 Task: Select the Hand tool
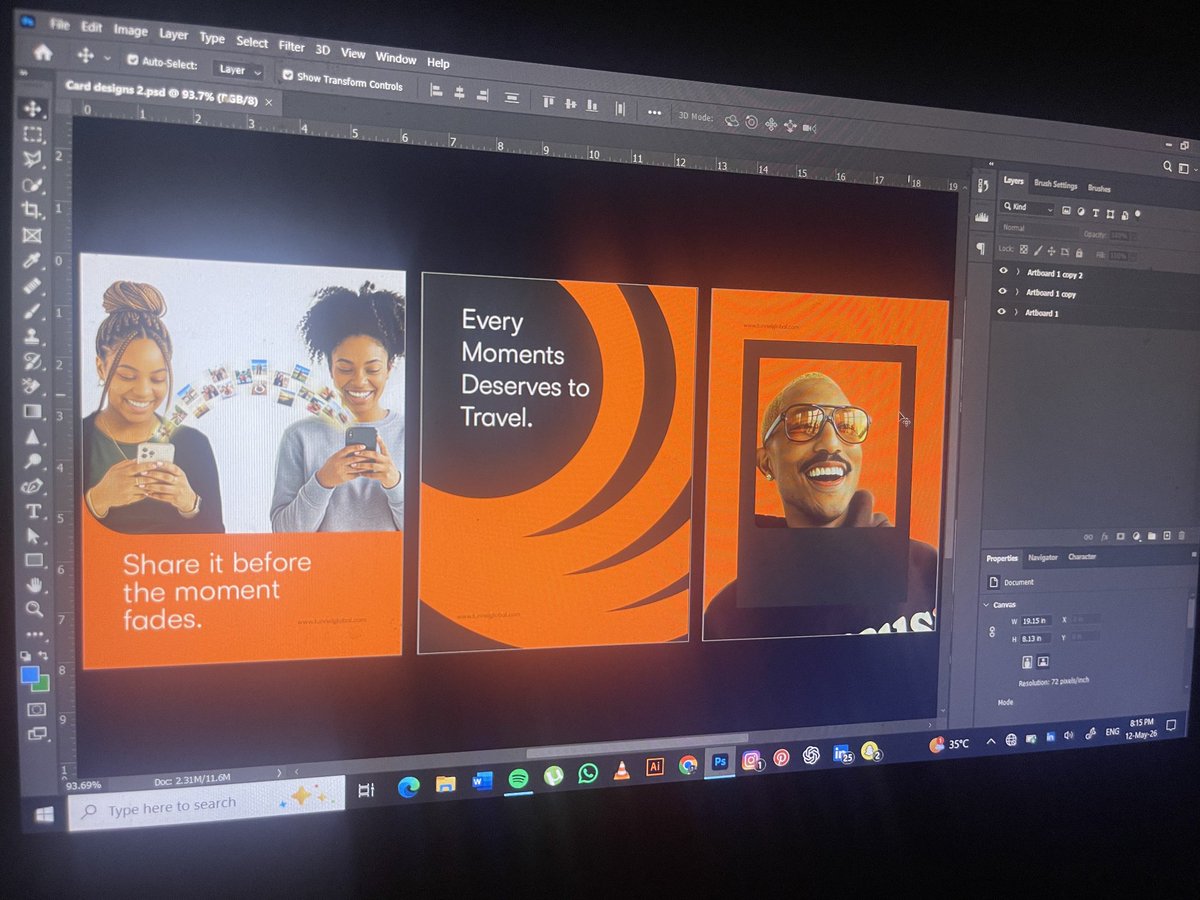tap(34, 584)
